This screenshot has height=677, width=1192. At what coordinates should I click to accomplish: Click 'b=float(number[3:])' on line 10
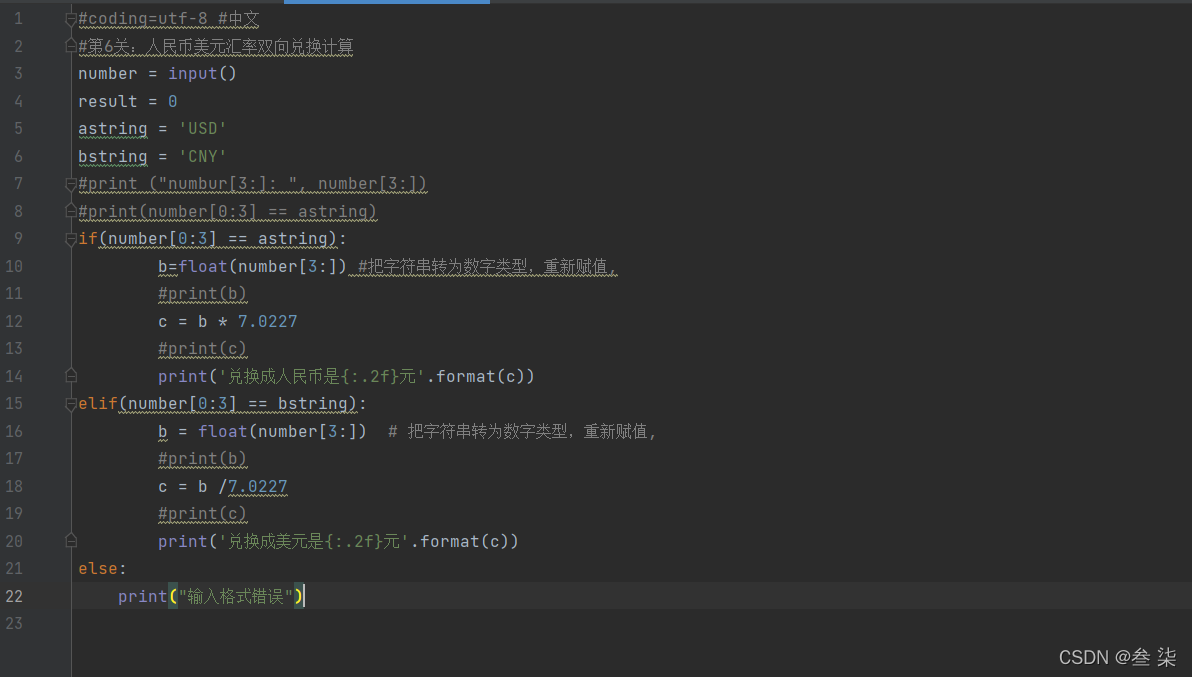(252, 267)
